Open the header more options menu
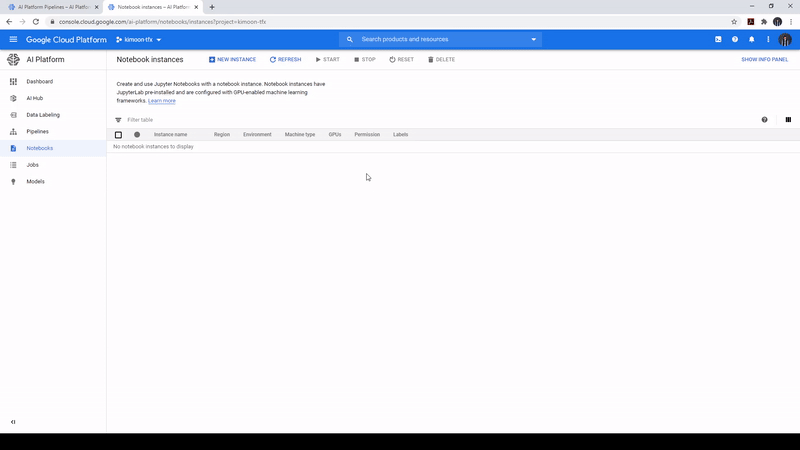 768,39
